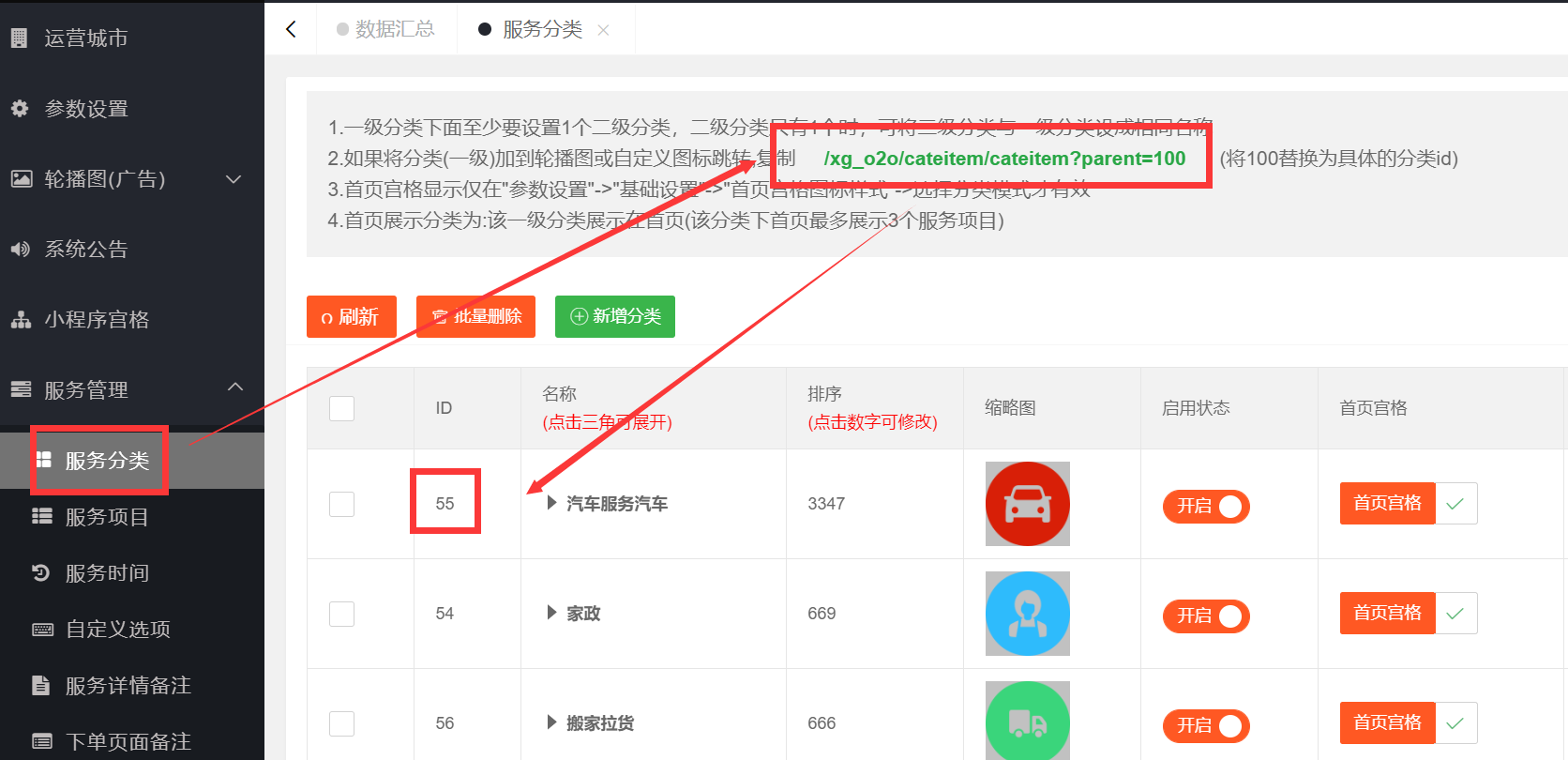Toggle 开启 switch for 搬家拉货

tap(1206, 725)
